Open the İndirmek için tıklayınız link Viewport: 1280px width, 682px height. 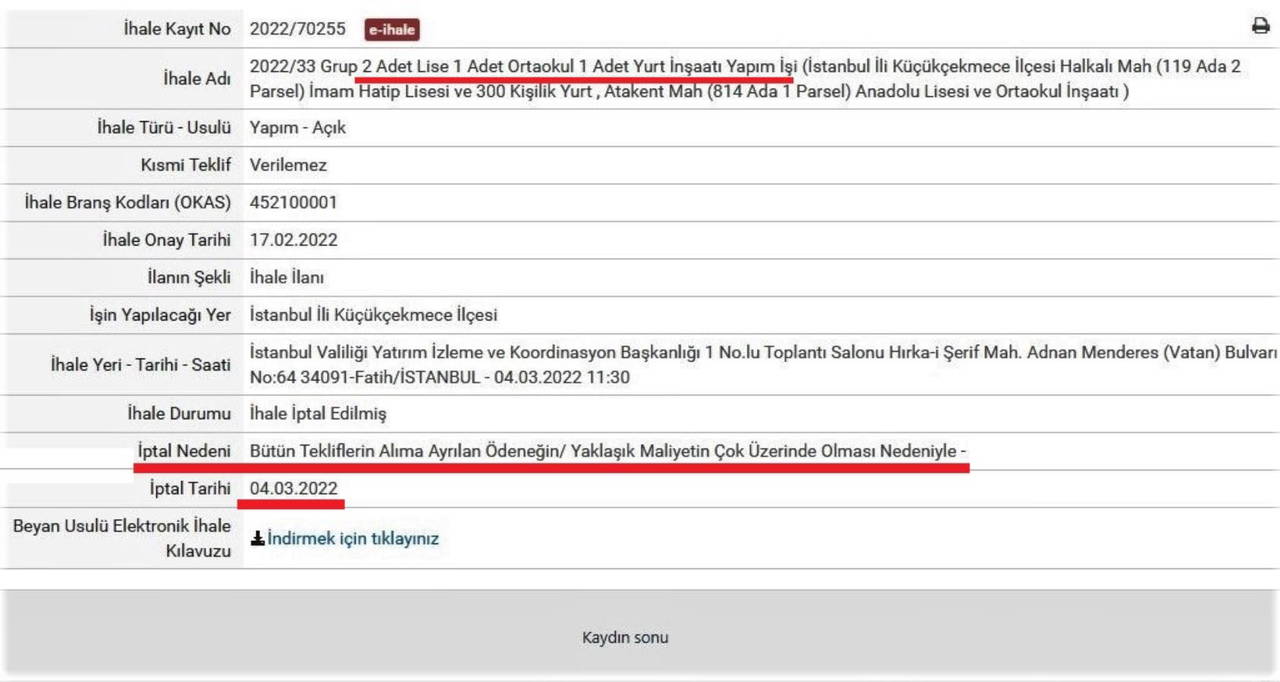pos(352,538)
